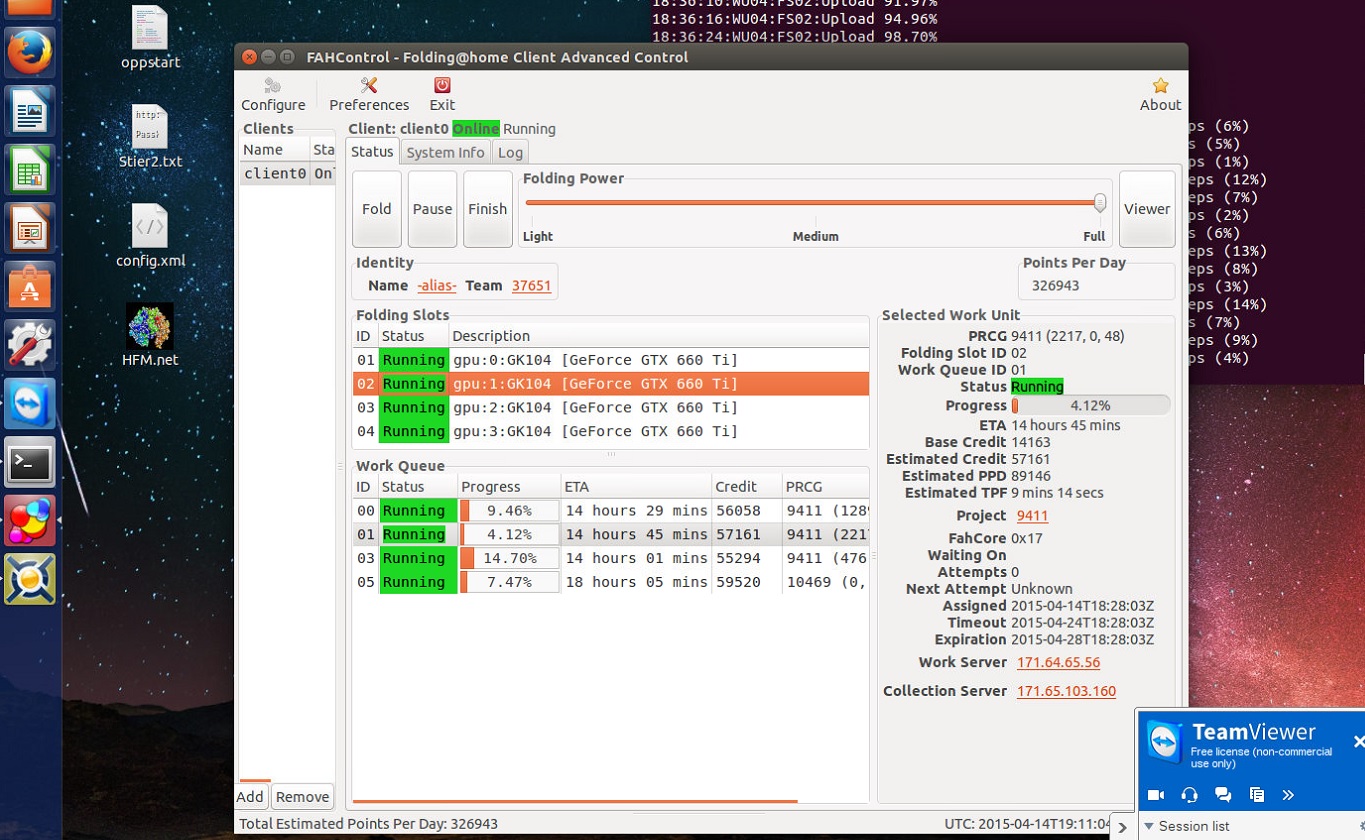Image resolution: width=1365 pixels, height=840 pixels.
Task: Click the TeamViewer headset audio icon
Action: coord(1189,795)
